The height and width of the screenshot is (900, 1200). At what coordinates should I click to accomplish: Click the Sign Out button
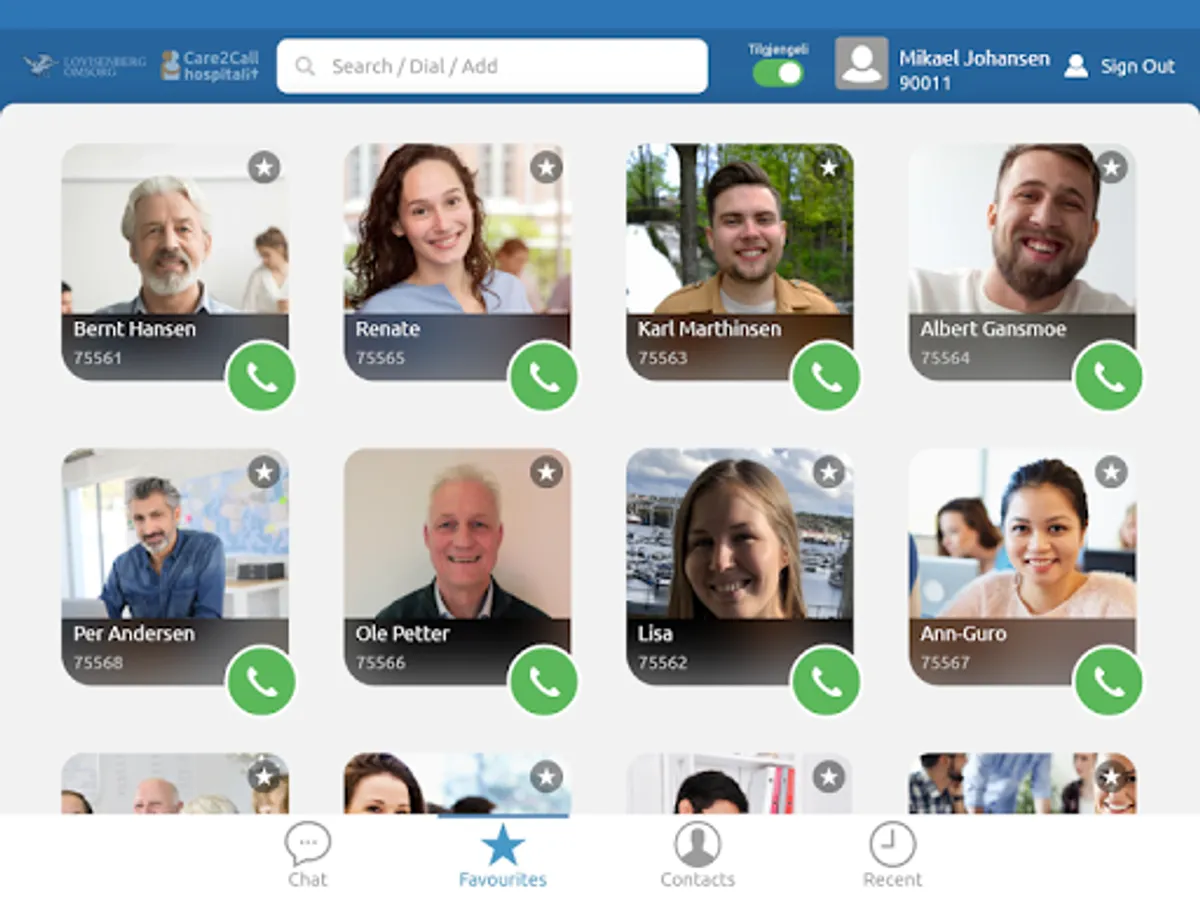(x=1119, y=66)
